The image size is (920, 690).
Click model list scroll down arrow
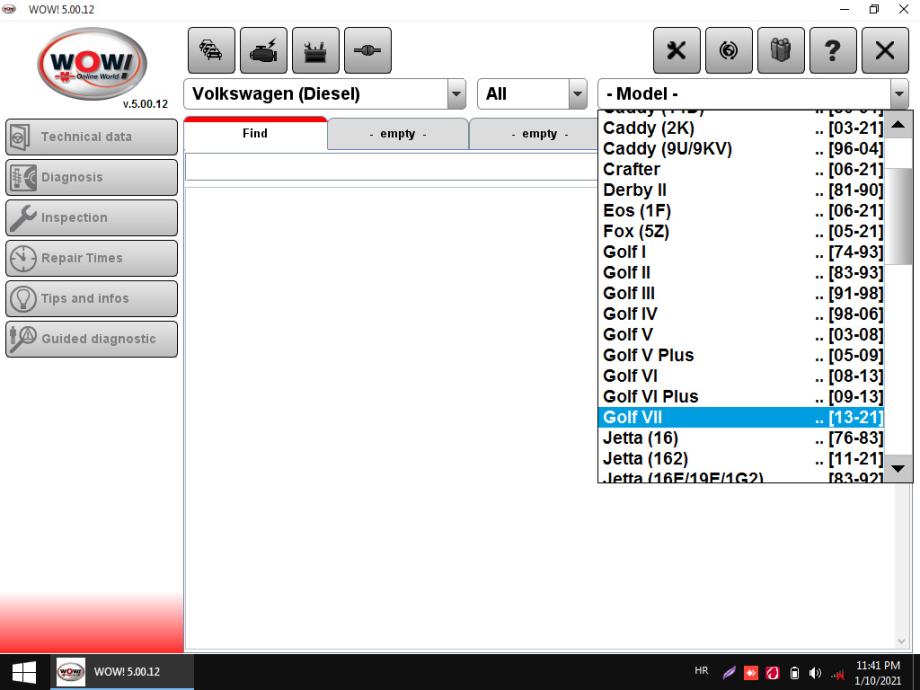pyautogui.click(x=898, y=468)
